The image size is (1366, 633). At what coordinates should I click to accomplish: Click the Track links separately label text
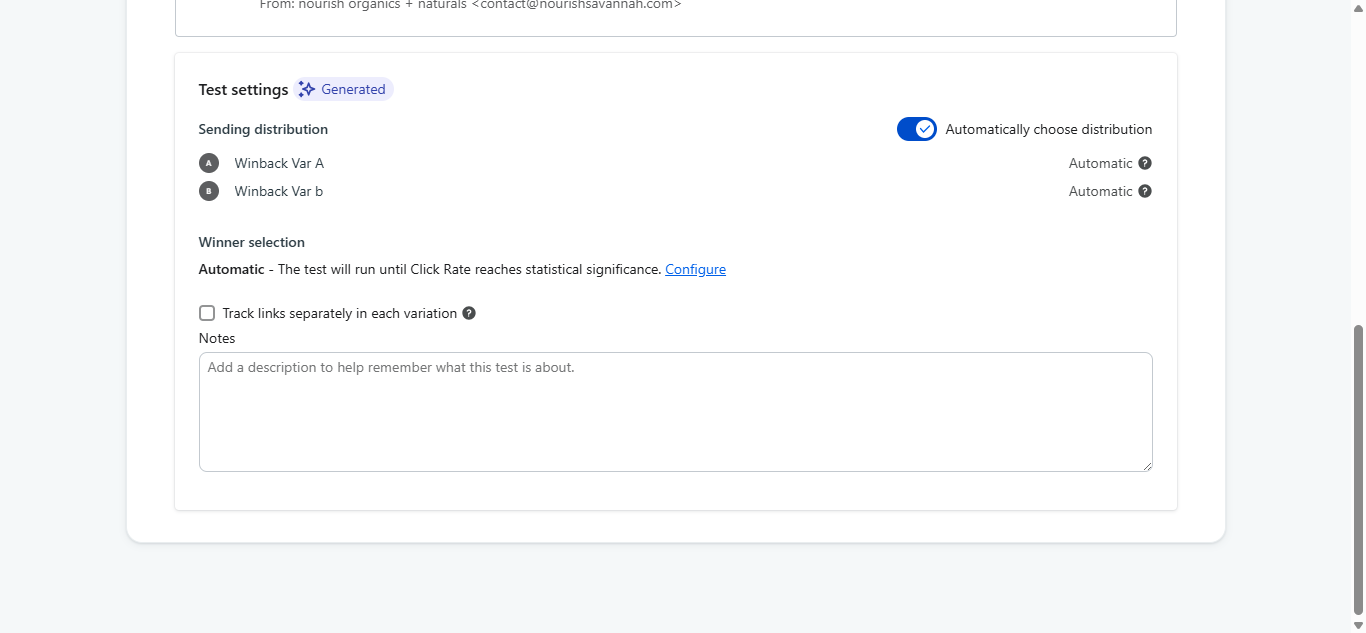340,313
